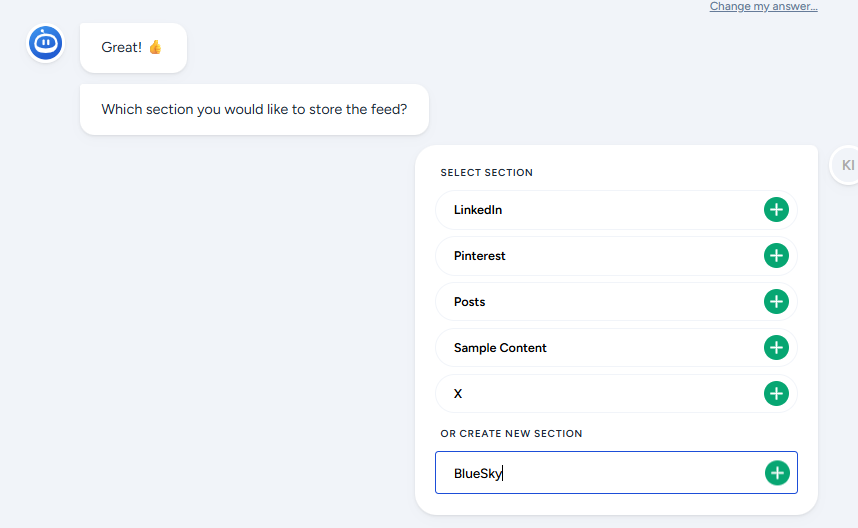
Task: Focus the new section name input field
Action: pos(600,473)
